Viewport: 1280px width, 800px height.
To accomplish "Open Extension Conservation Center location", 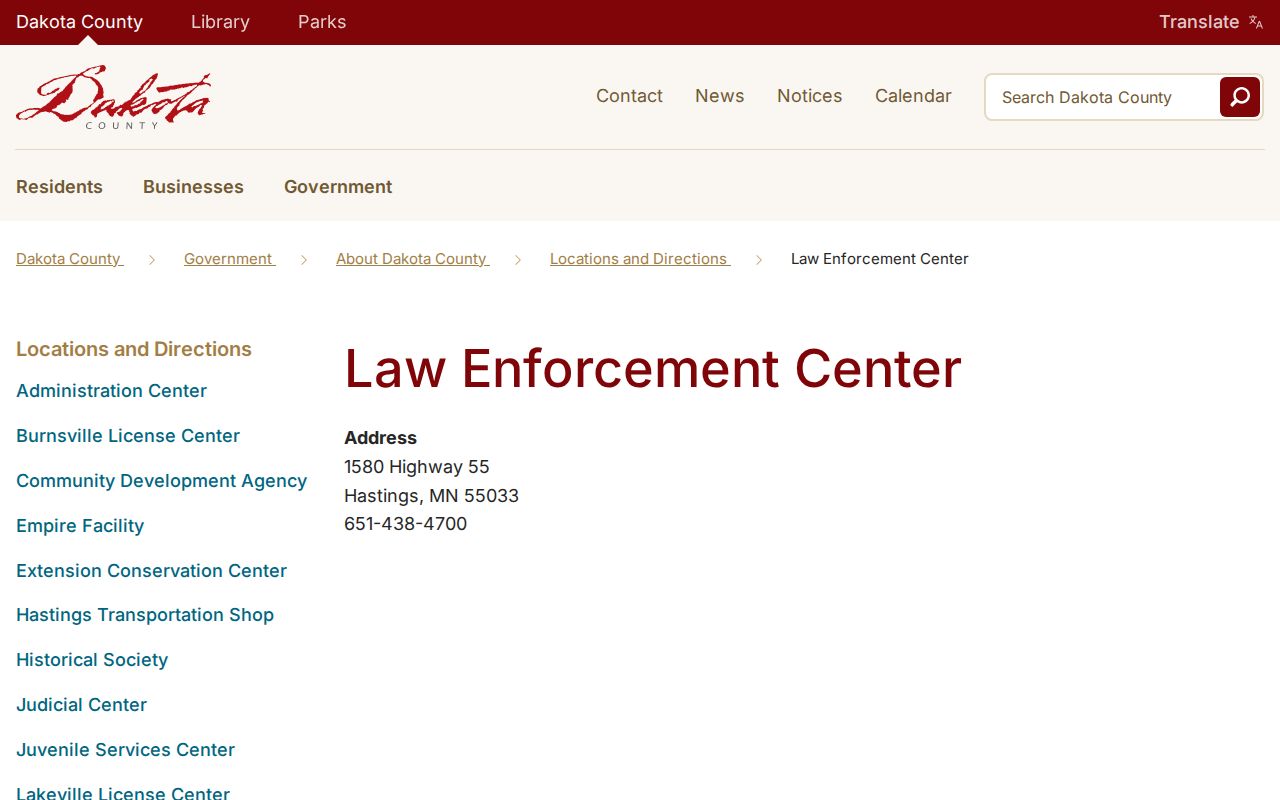I will [151, 571].
